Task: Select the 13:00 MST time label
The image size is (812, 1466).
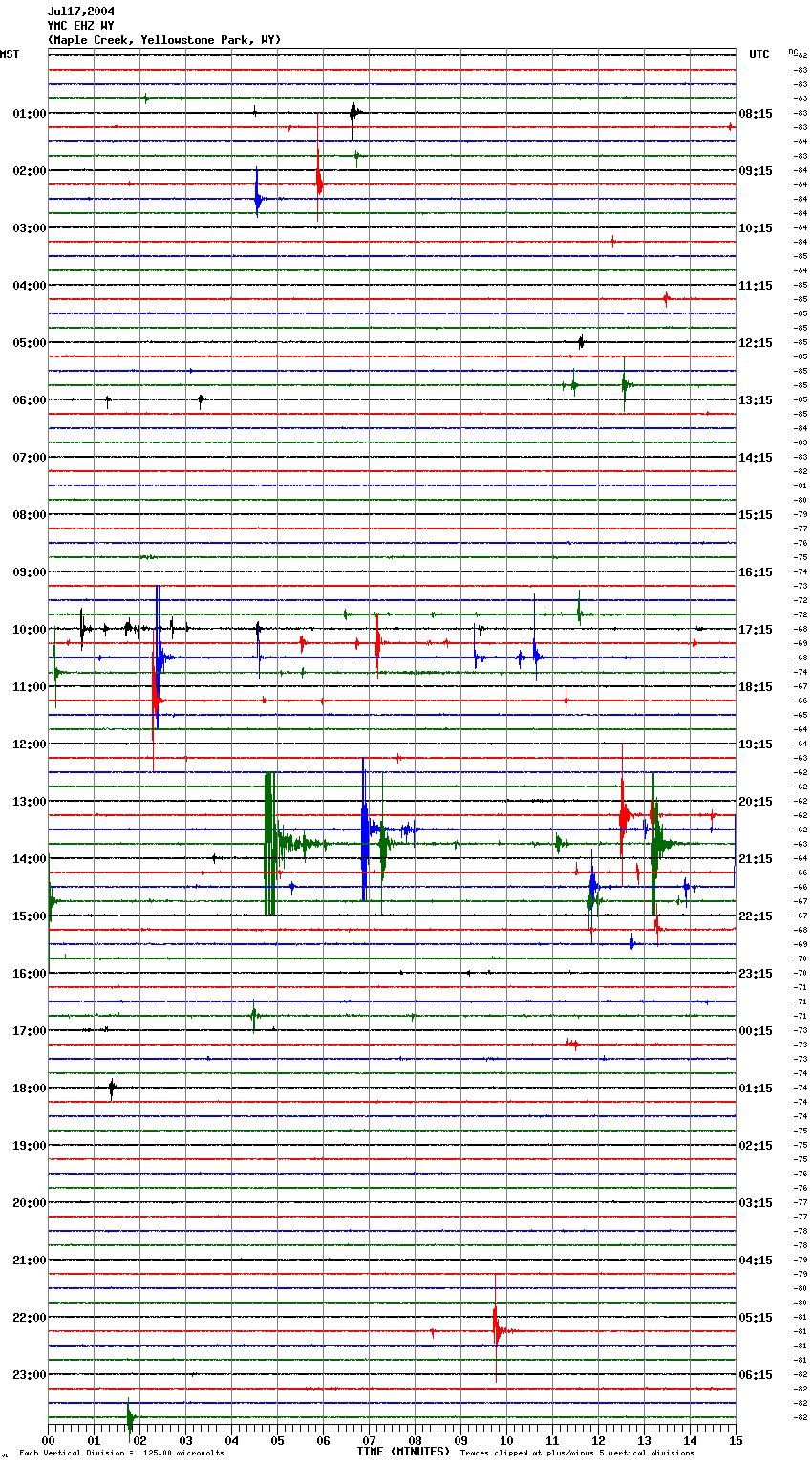Action: (30, 802)
